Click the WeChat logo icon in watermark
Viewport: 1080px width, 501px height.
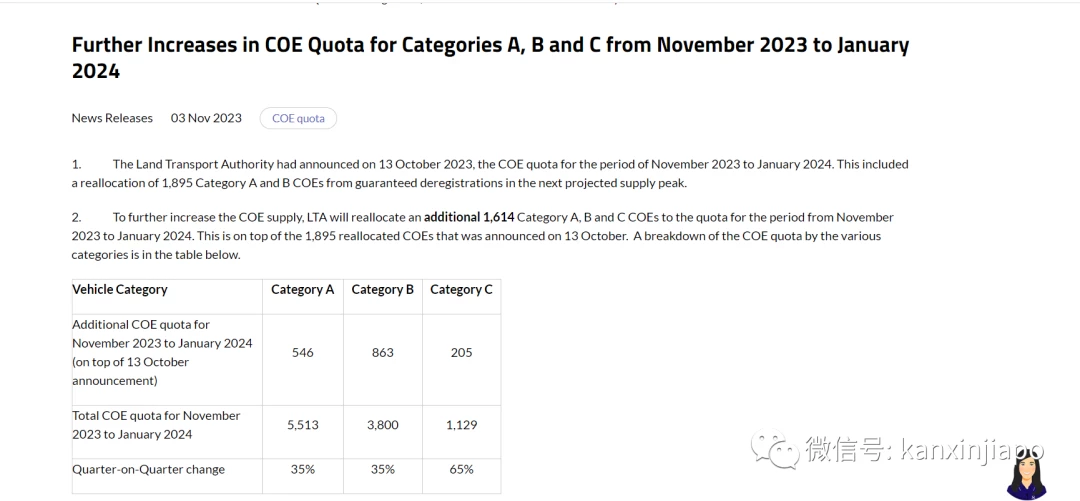775,448
